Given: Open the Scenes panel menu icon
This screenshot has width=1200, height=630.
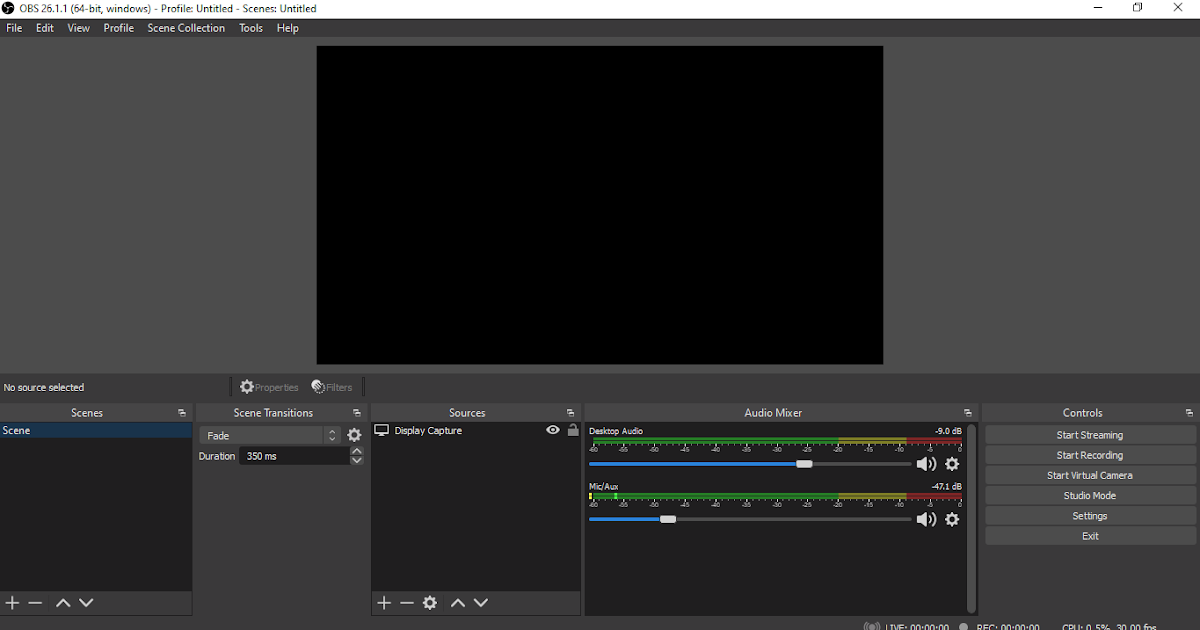Looking at the screenshot, I should [182, 412].
